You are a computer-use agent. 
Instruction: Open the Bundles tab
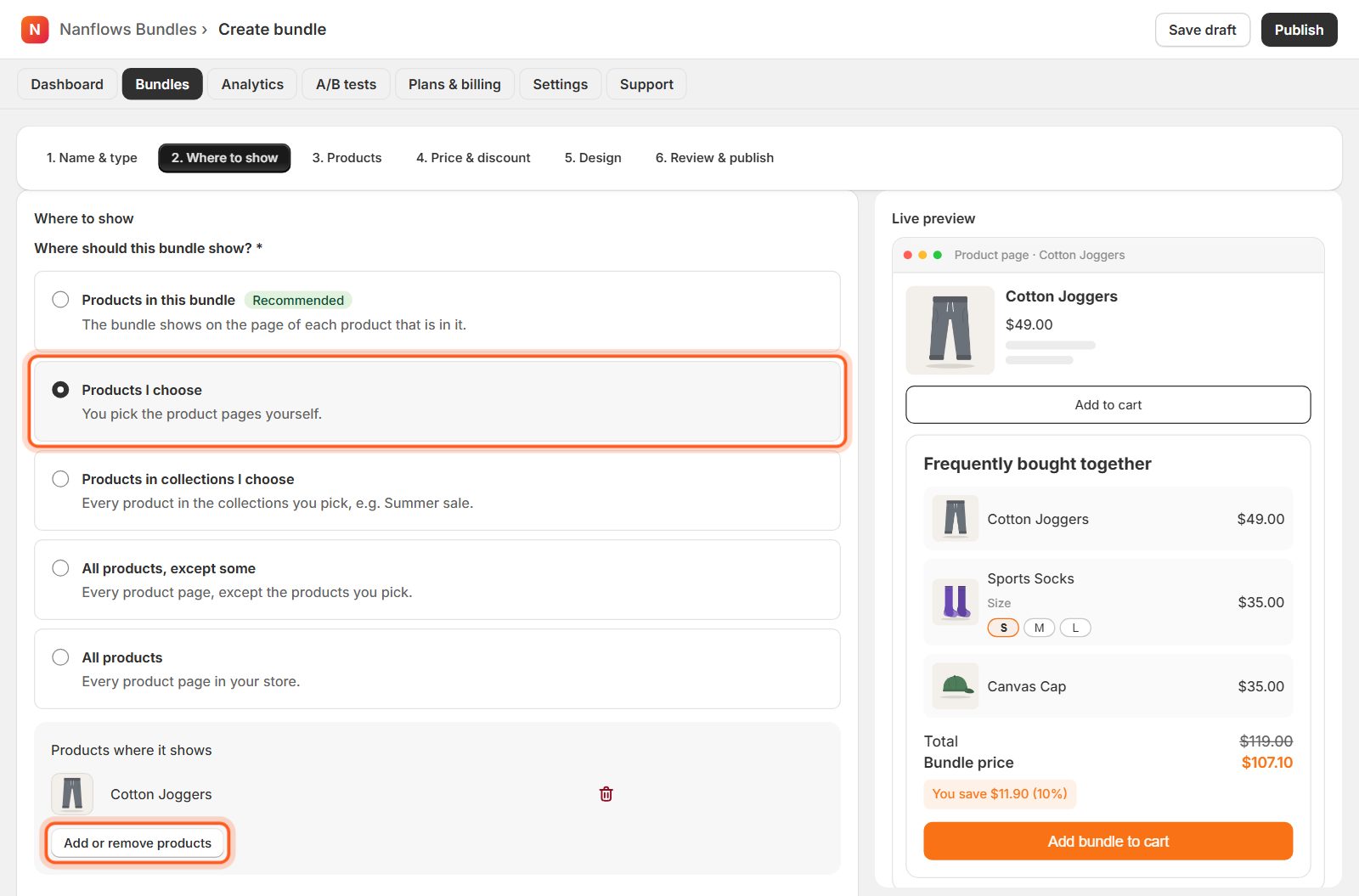click(162, 84)
